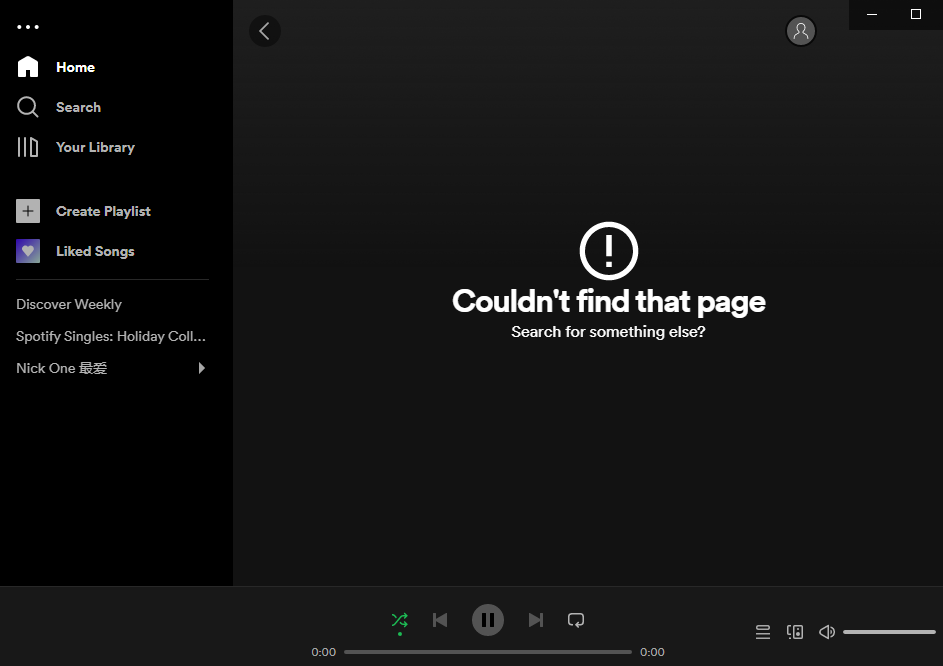
Task: Open the Your Library label
Action: click(x=95, y=147)
